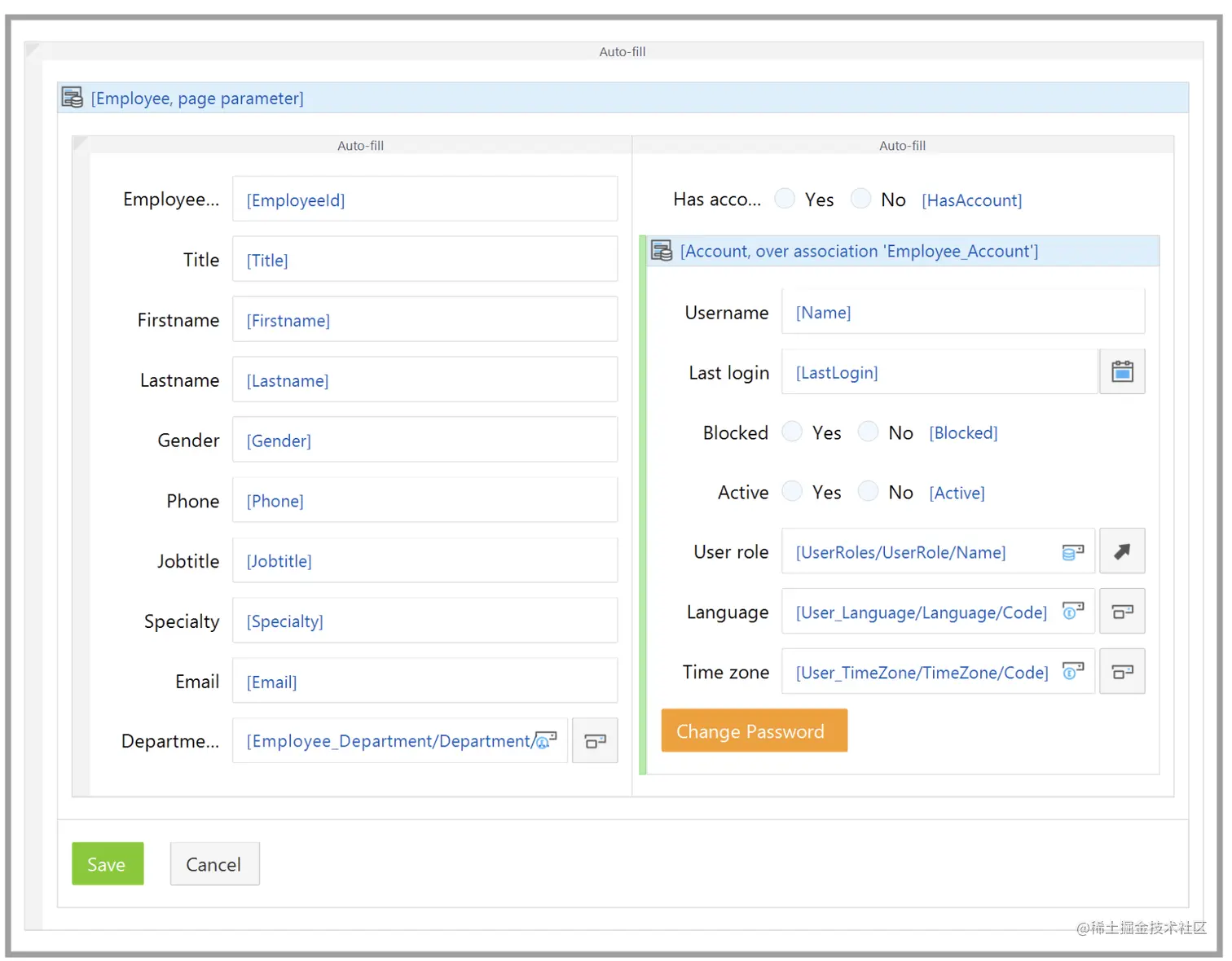Click the User role arrow select button
This screenshot has width=1232, height=961.
1122,551
